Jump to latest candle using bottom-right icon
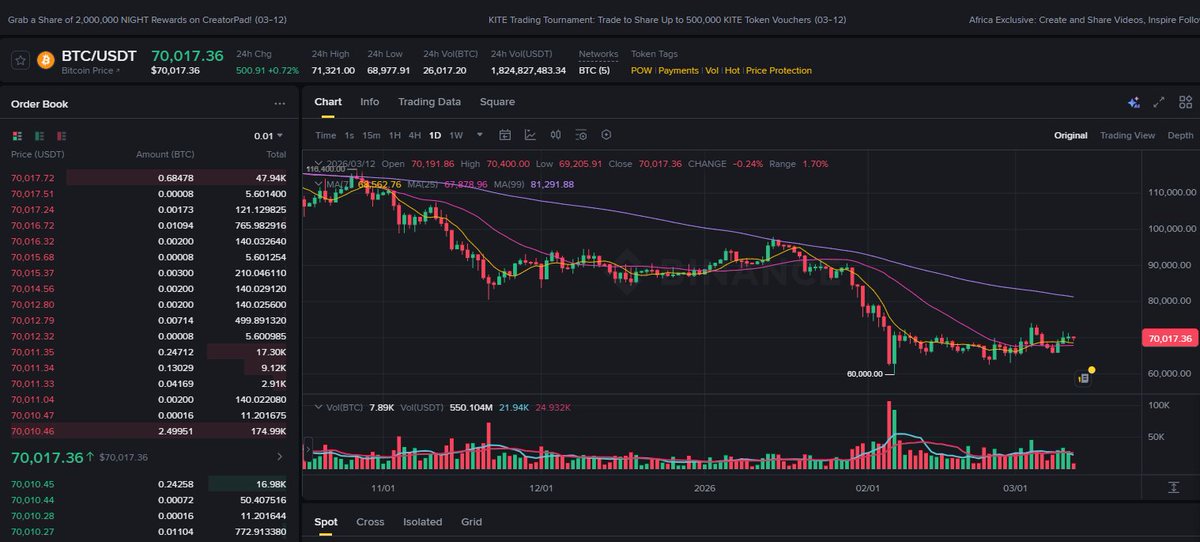 [x=1173, y=487]
